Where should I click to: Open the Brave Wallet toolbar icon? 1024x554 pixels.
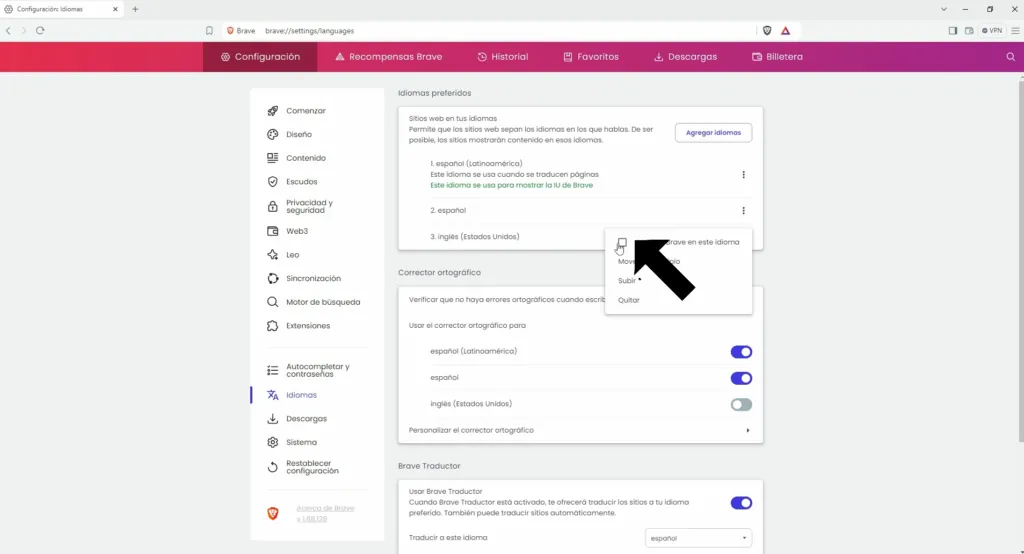[x=969, y=31]
